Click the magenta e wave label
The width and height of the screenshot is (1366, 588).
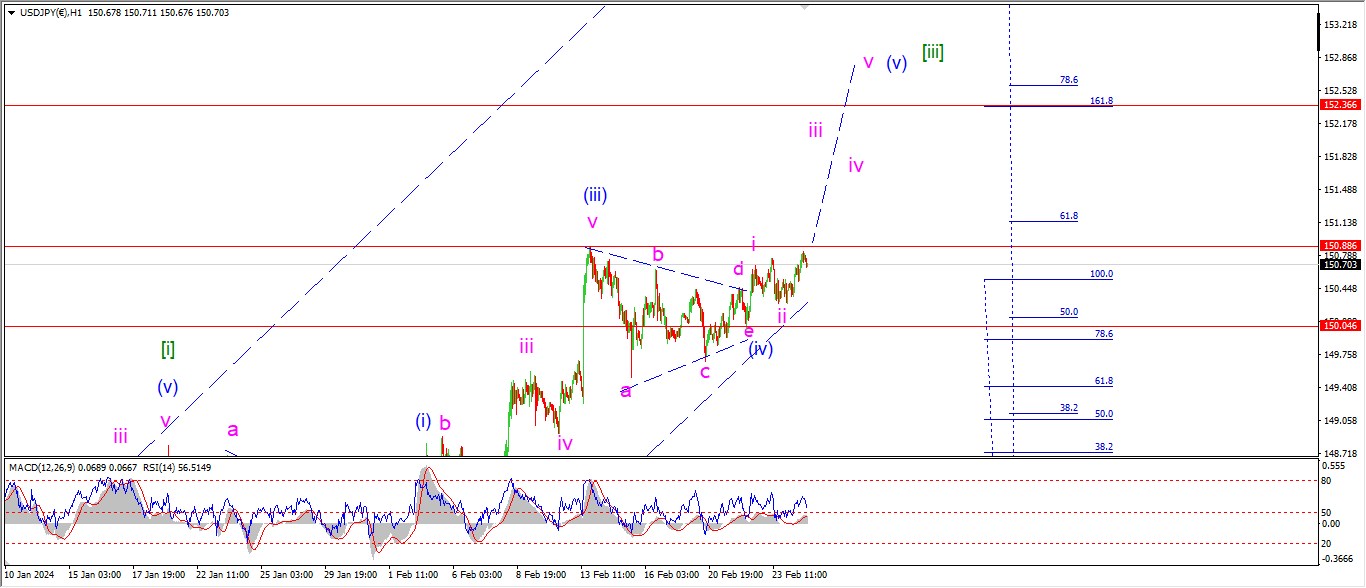749,331
